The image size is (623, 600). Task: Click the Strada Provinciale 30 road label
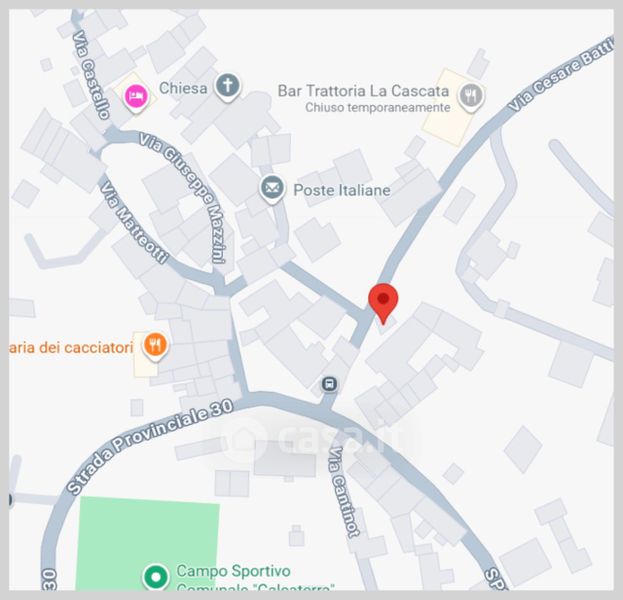click(x=149, y=445)
